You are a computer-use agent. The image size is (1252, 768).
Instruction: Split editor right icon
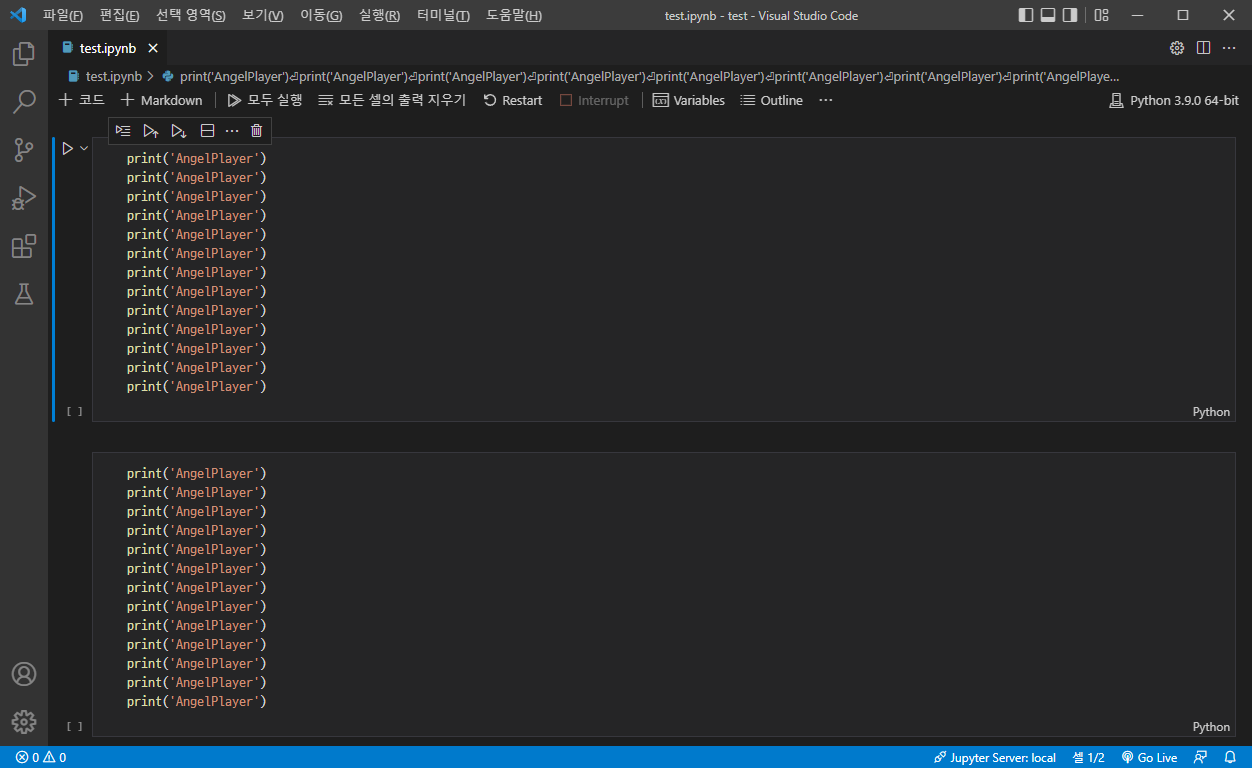point(1203,48)
